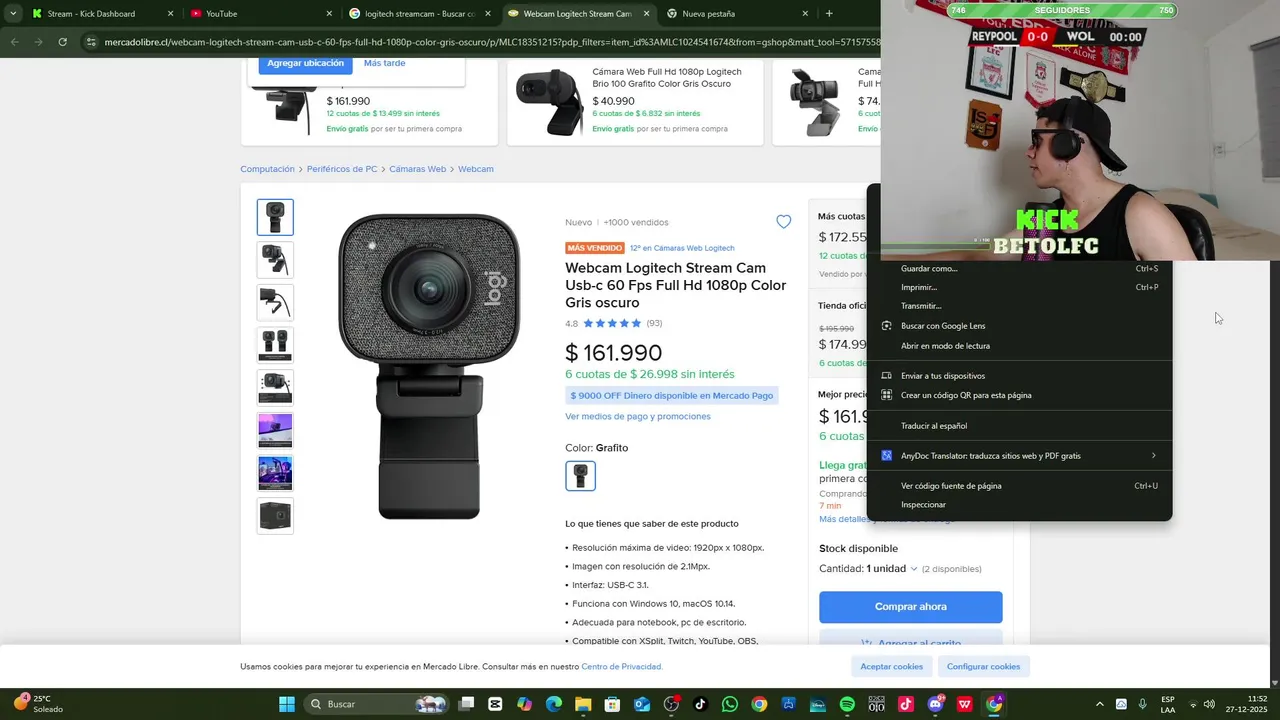Go back with the browser back arrow
The height and width of the screenshot is (720, 1280).
point(14,42)
